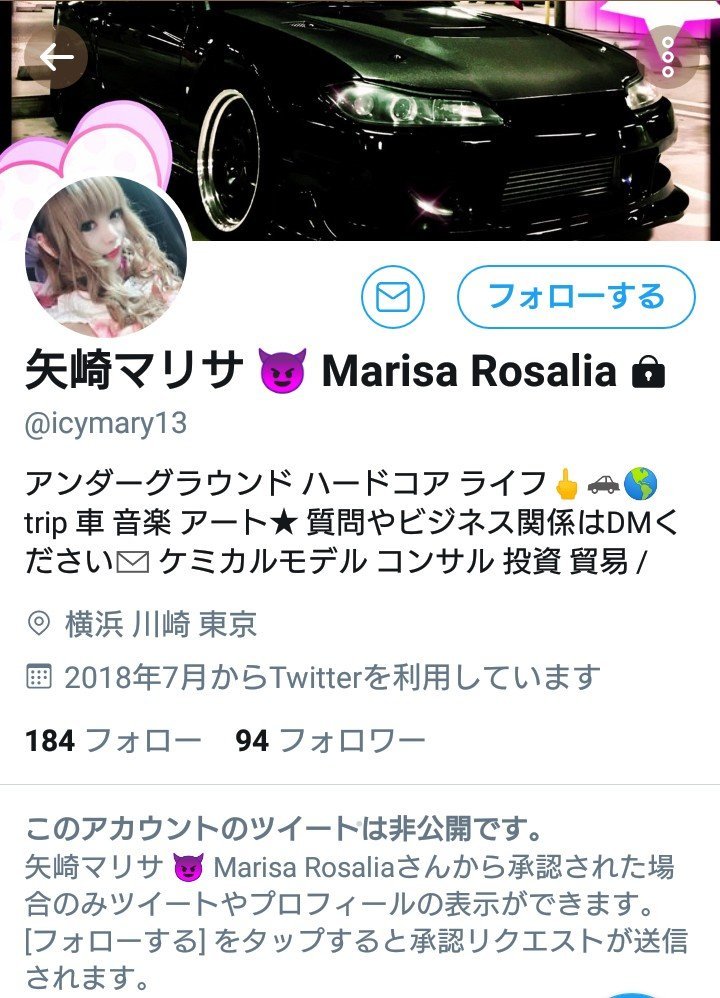The width and height of the screenshot is (720, 998).
Task: Tap the 横浜 川崎 東京 location text
Action: [161, 624]
